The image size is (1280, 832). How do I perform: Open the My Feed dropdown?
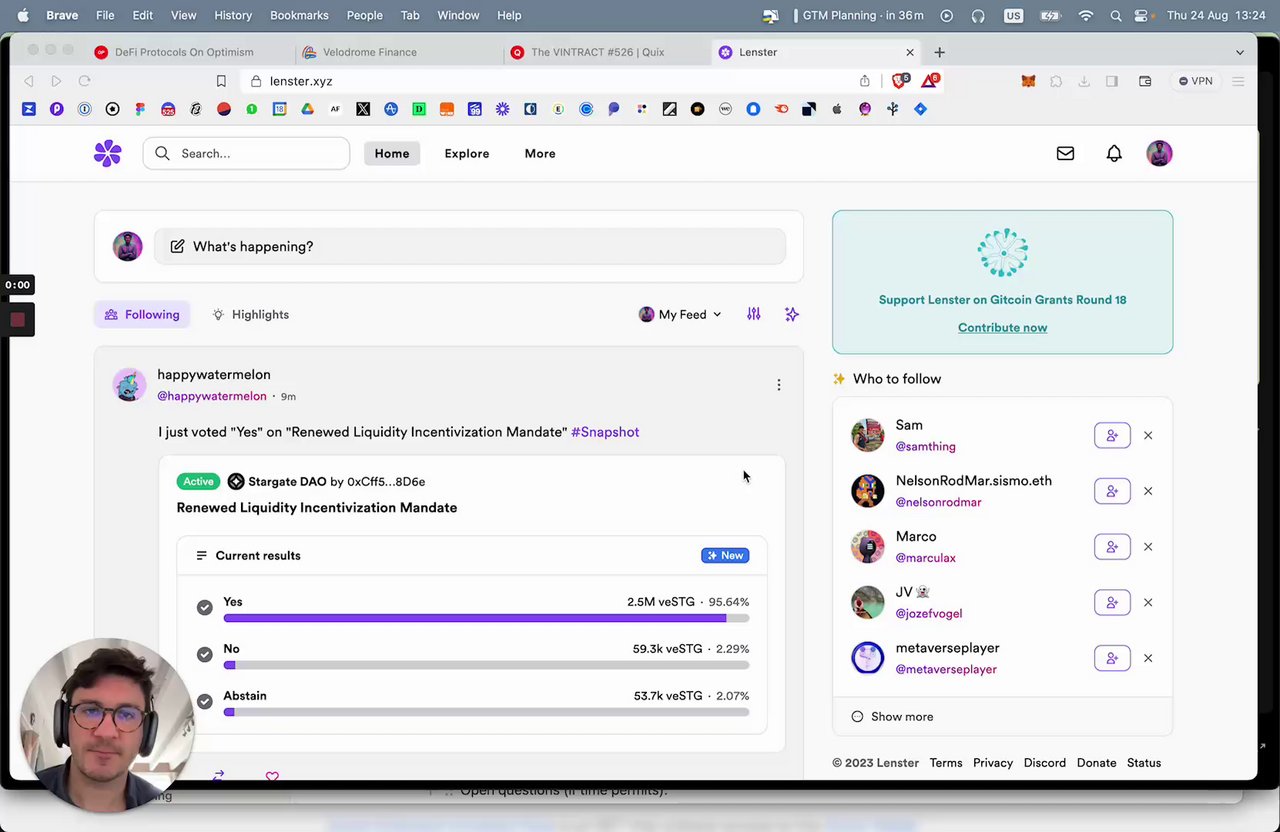point(680,314)
